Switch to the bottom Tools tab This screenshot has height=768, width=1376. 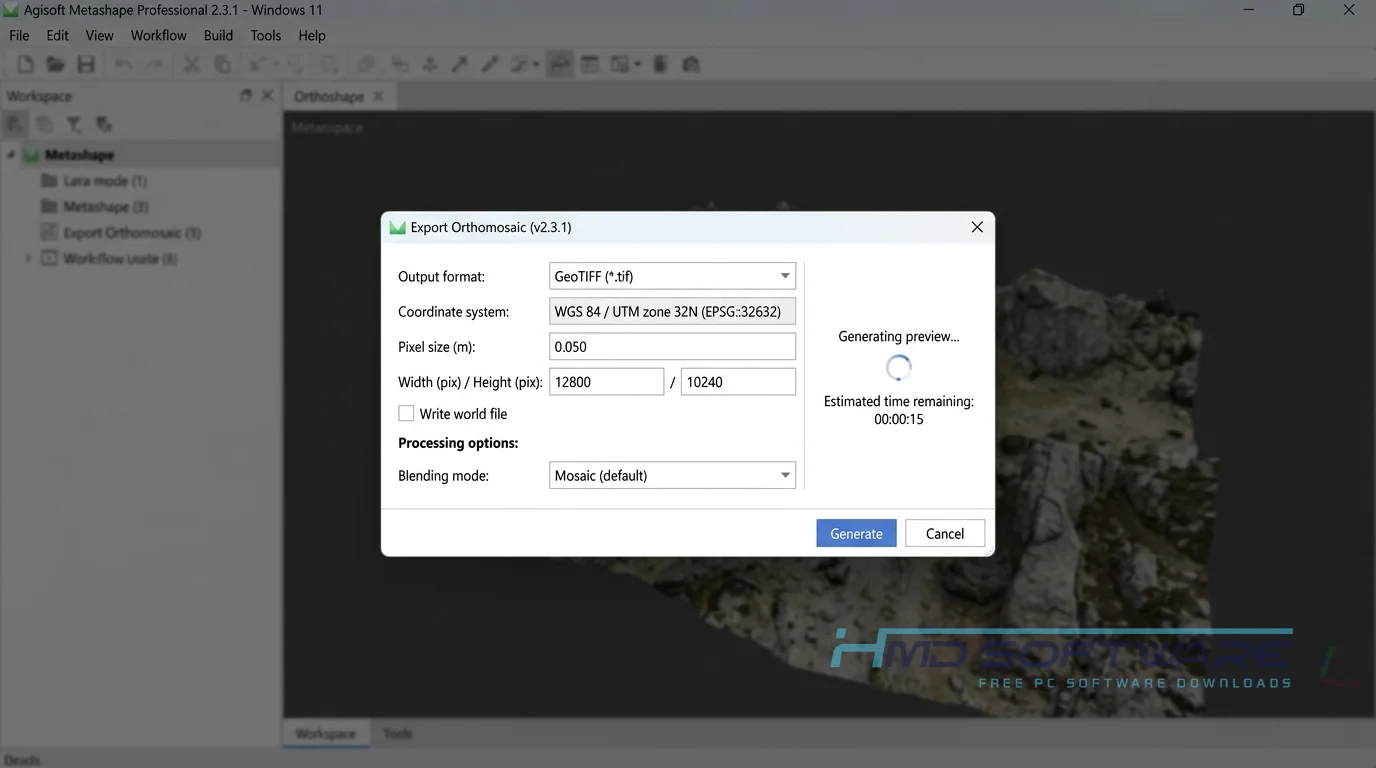398,733
